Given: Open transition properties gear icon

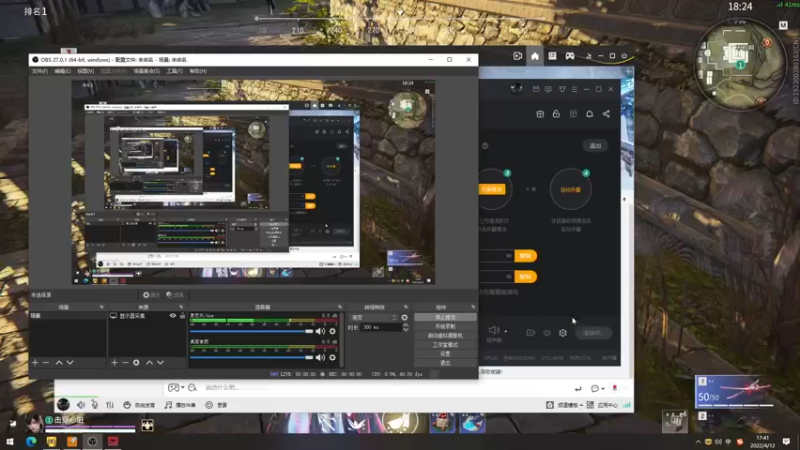Looking at the screenshot, I should pos(405,317).
